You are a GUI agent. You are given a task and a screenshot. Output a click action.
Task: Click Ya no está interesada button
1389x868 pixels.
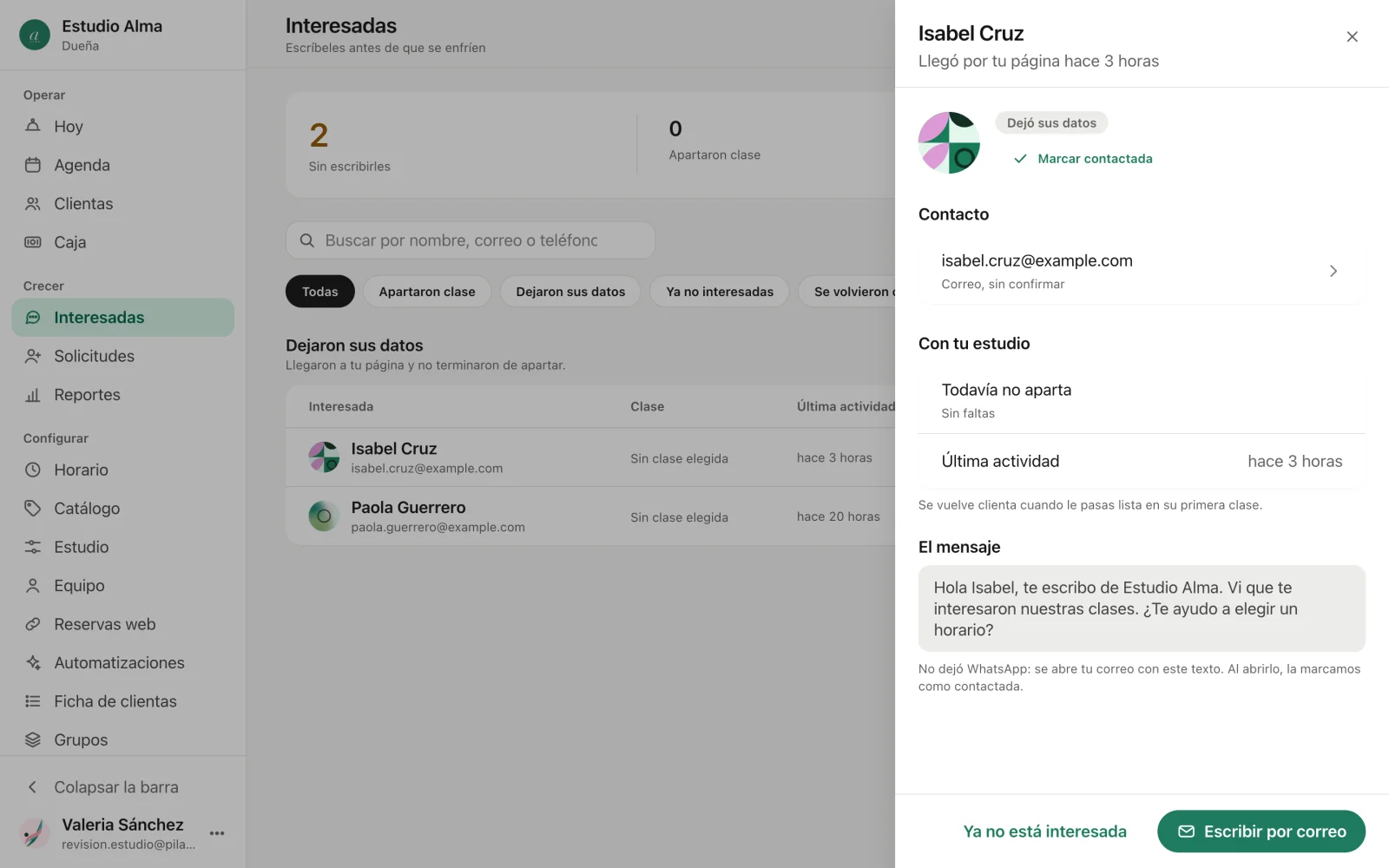click(1044, 832)
